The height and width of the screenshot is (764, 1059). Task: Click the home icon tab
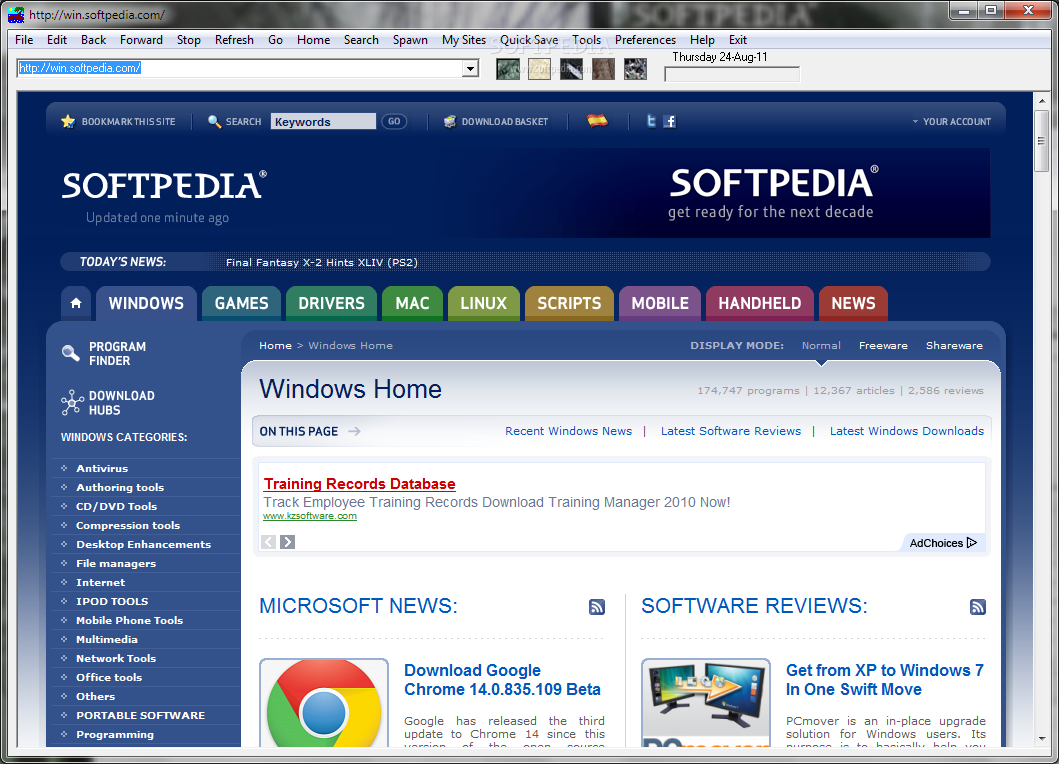click(x=76, y=303)
